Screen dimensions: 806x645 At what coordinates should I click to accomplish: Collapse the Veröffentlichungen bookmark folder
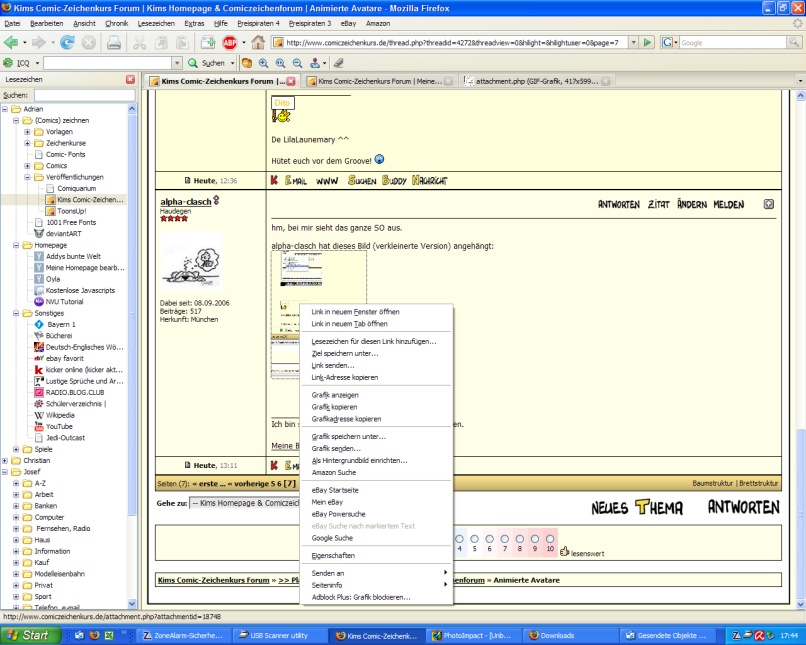point(27,176)
